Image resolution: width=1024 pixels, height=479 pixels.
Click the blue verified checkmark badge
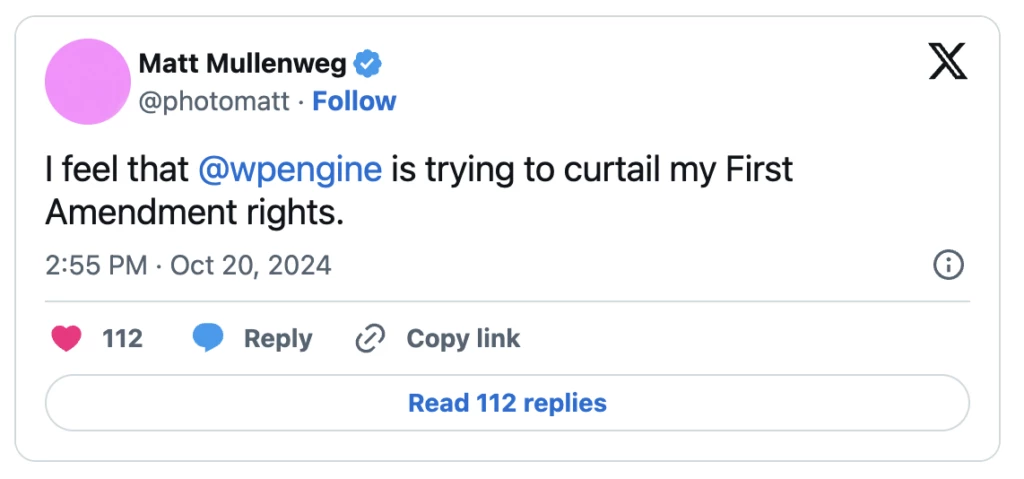click(x=369, y=65)
